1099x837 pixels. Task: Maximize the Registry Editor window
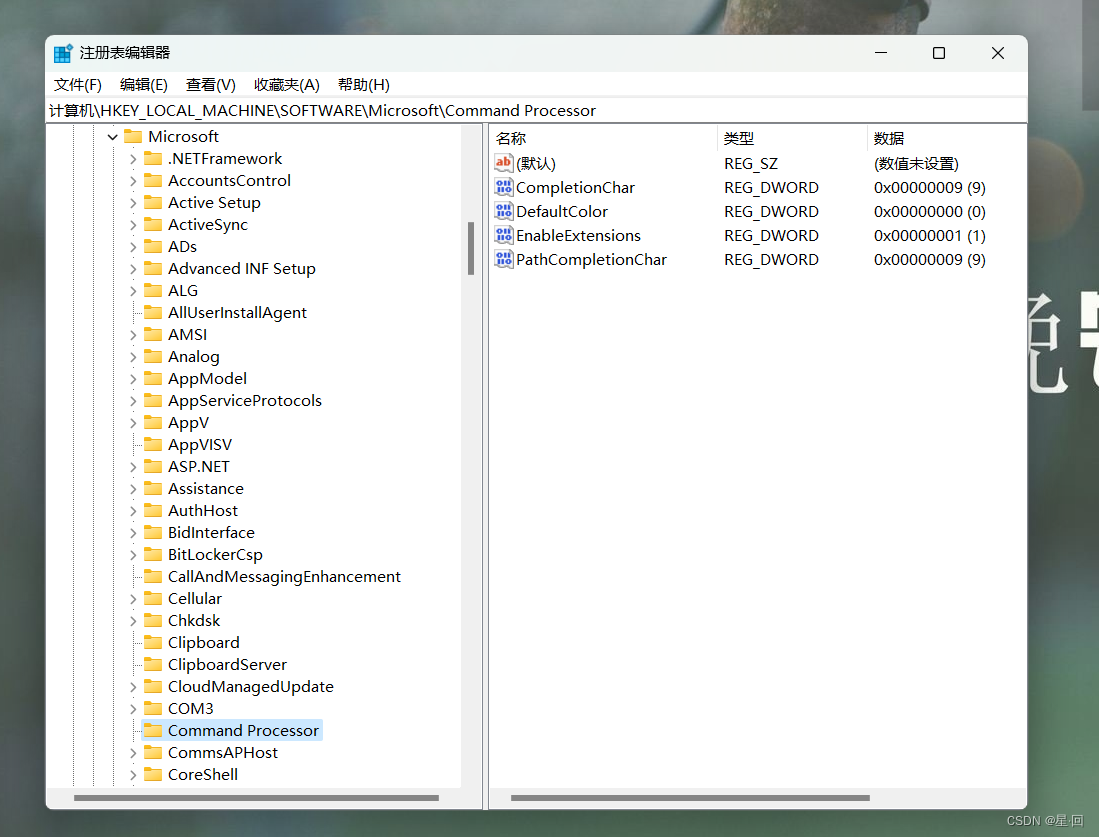939,53
